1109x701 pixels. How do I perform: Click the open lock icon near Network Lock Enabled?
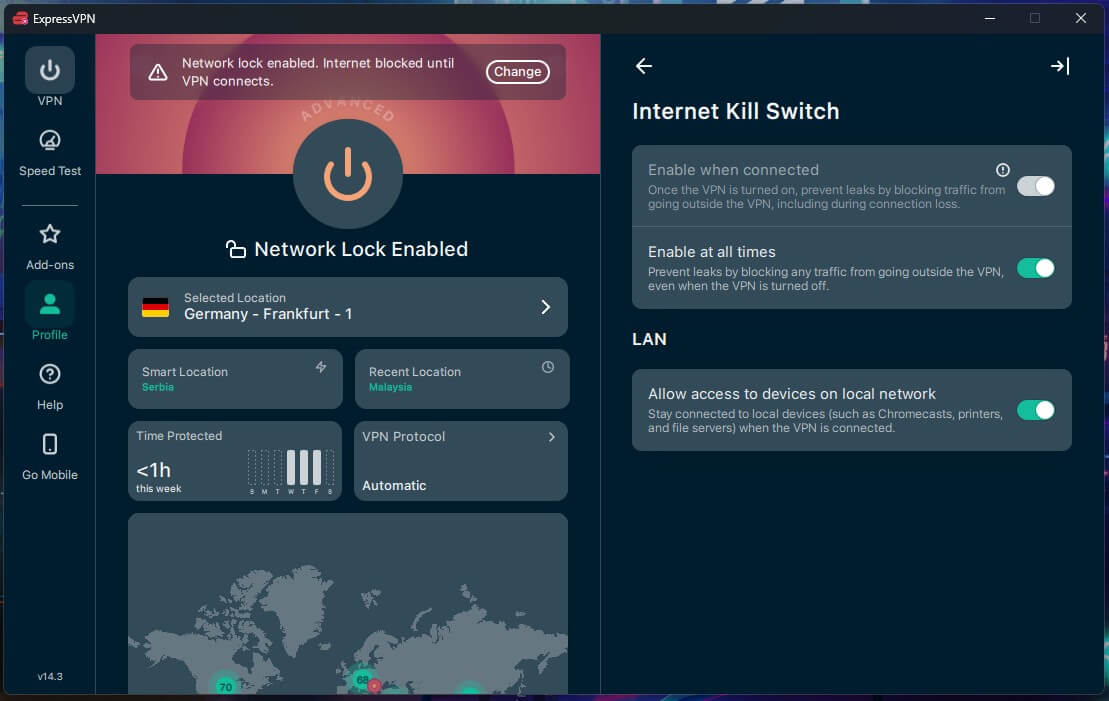point(236,249)
